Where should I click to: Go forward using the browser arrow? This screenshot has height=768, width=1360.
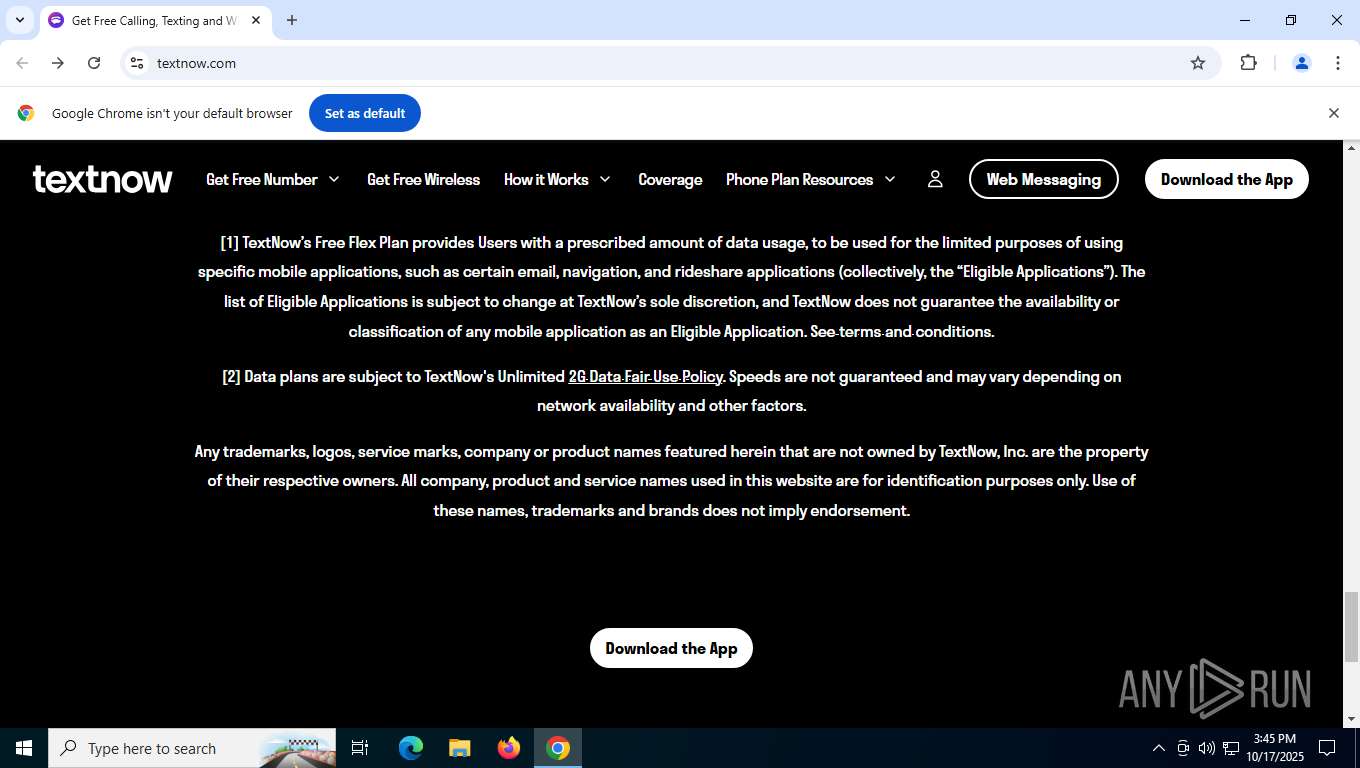pyautogui.click(x=58, y=63)
